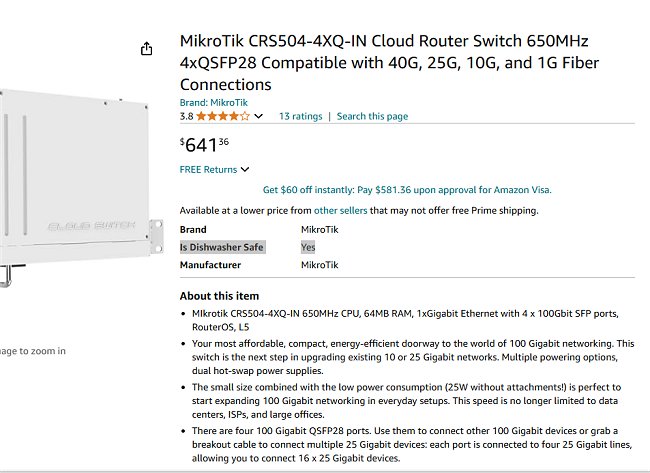Click the bullet about four QSFP28 ports
Screen dimensions: 650x473
click(x=412, y=444)
